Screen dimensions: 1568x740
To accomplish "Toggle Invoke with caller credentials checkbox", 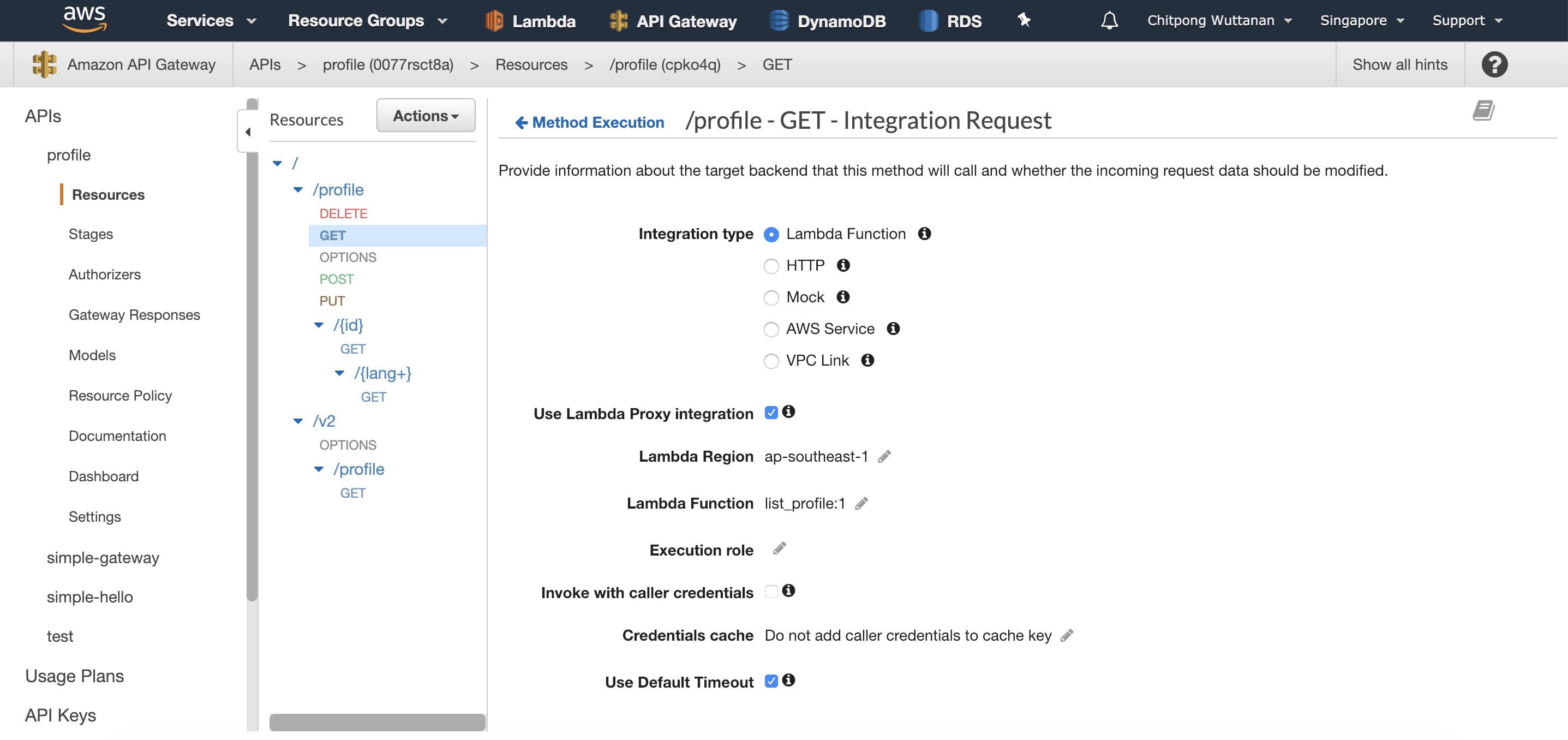I will 771,592.
